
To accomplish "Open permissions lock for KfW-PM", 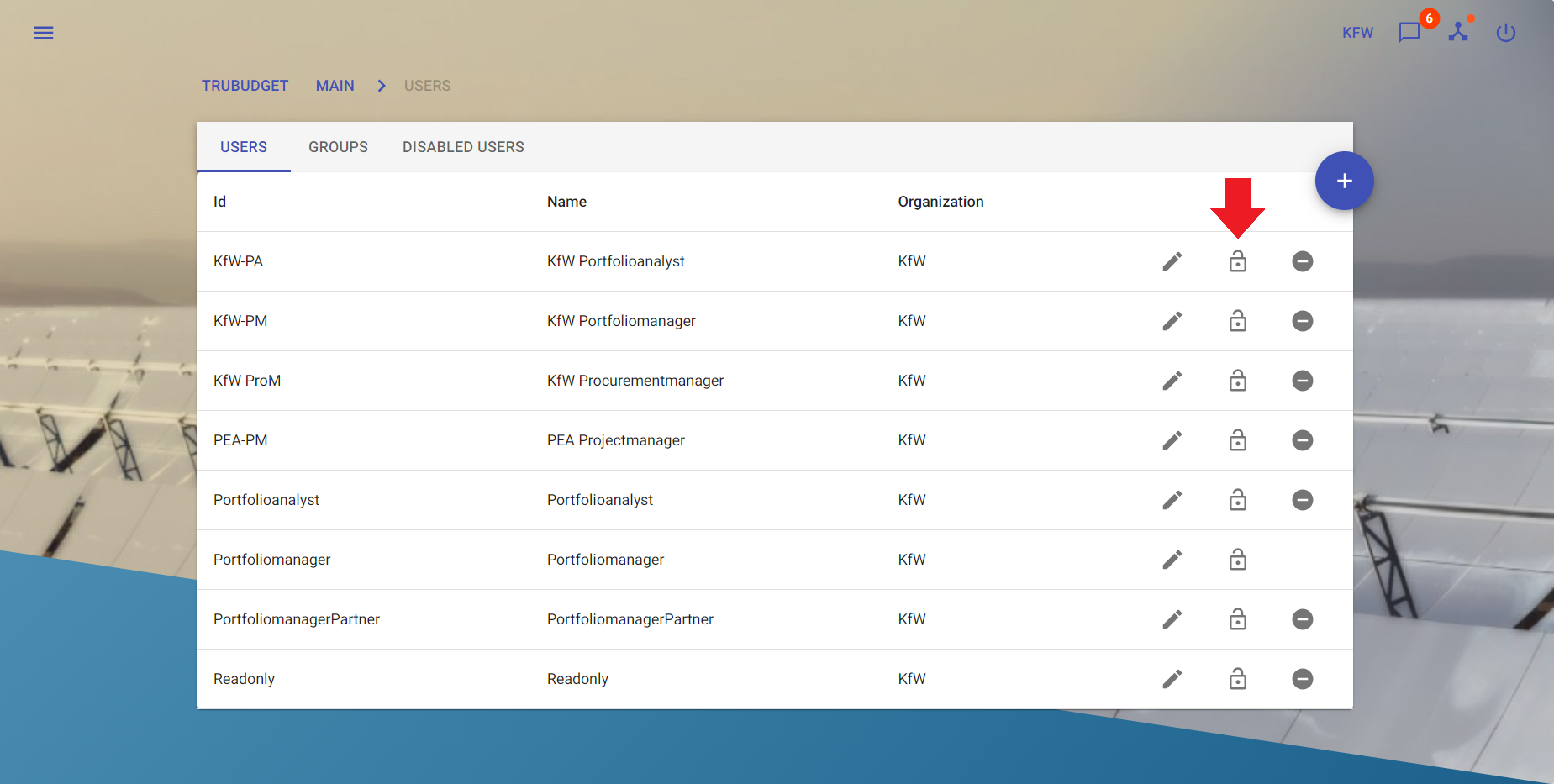I will coord(1238,321).
